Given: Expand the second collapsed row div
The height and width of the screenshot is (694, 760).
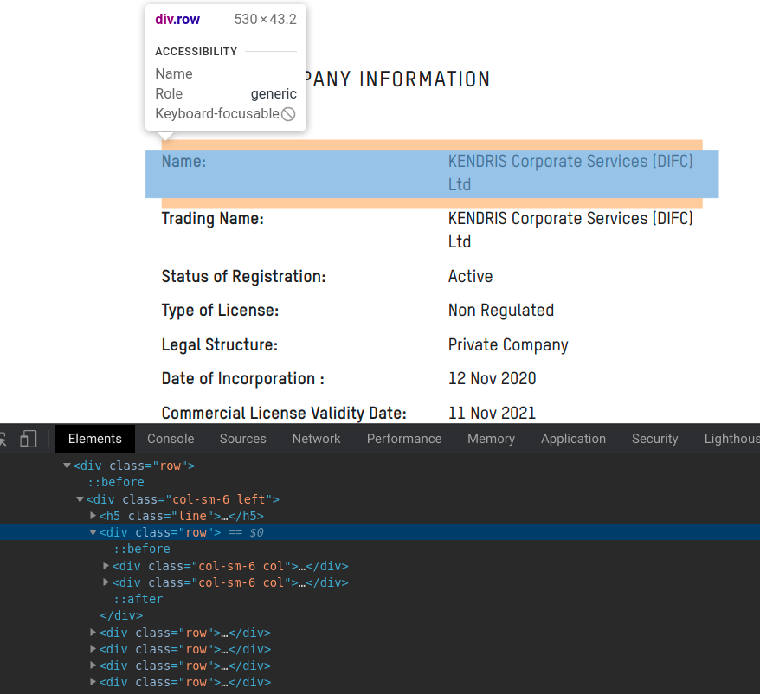Looking at the screenshot, I should click(x=93, y=648).
